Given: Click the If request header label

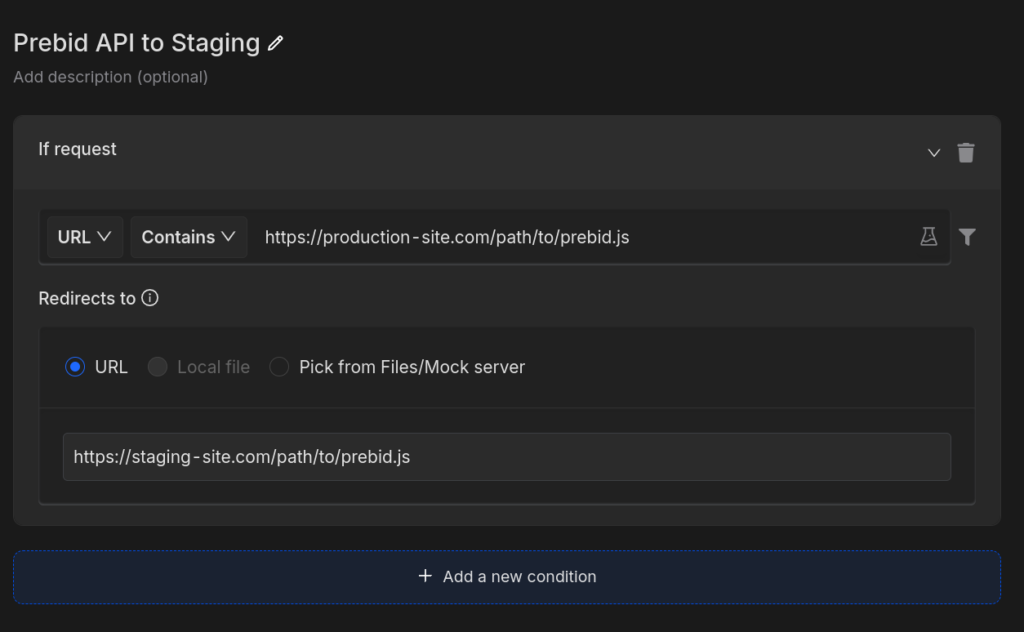Looking at the screenshot, I should pyautogui.click(x=77, y=149).
